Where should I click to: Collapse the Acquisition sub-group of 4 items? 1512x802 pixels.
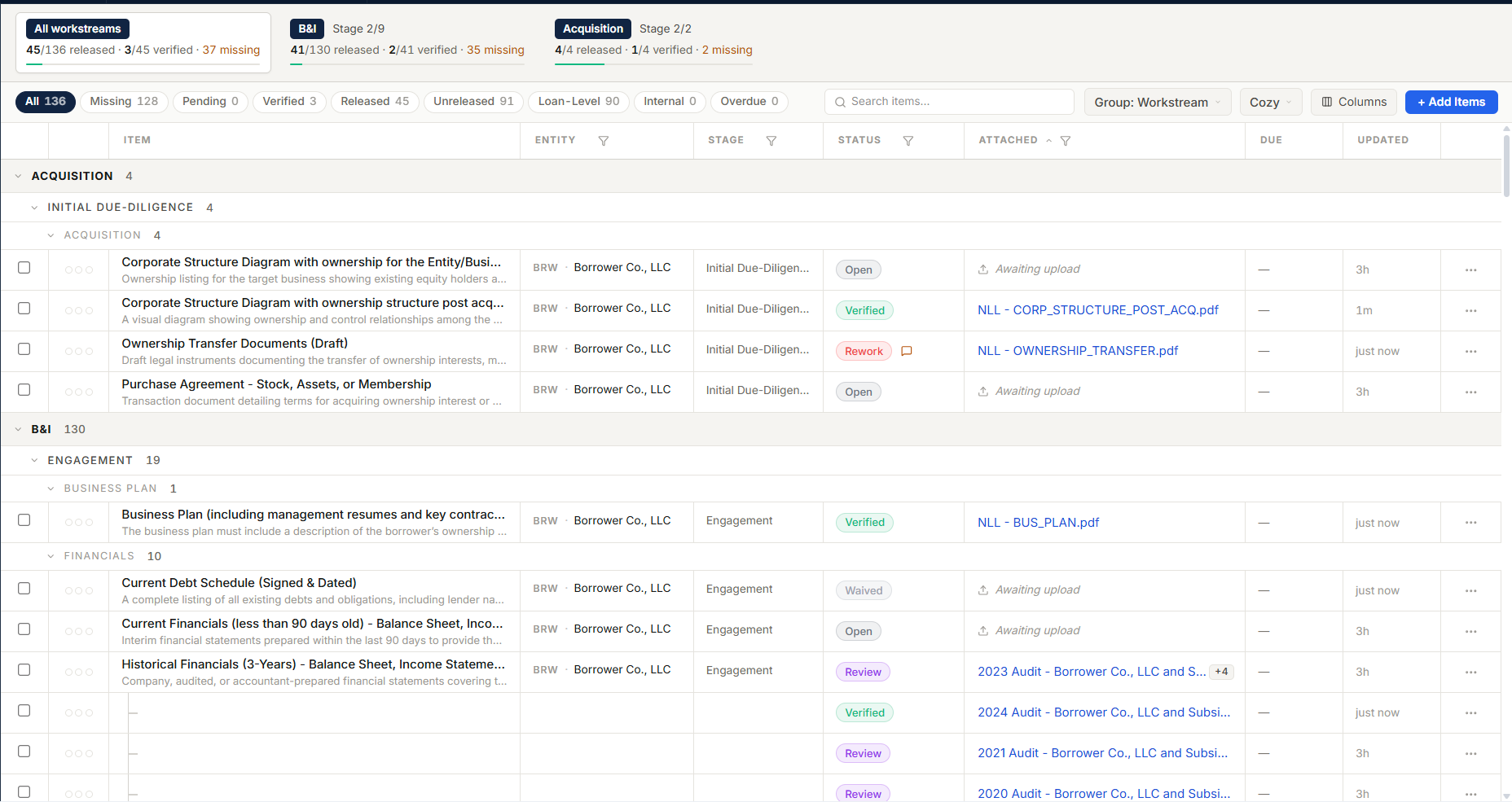click(51, 235)
